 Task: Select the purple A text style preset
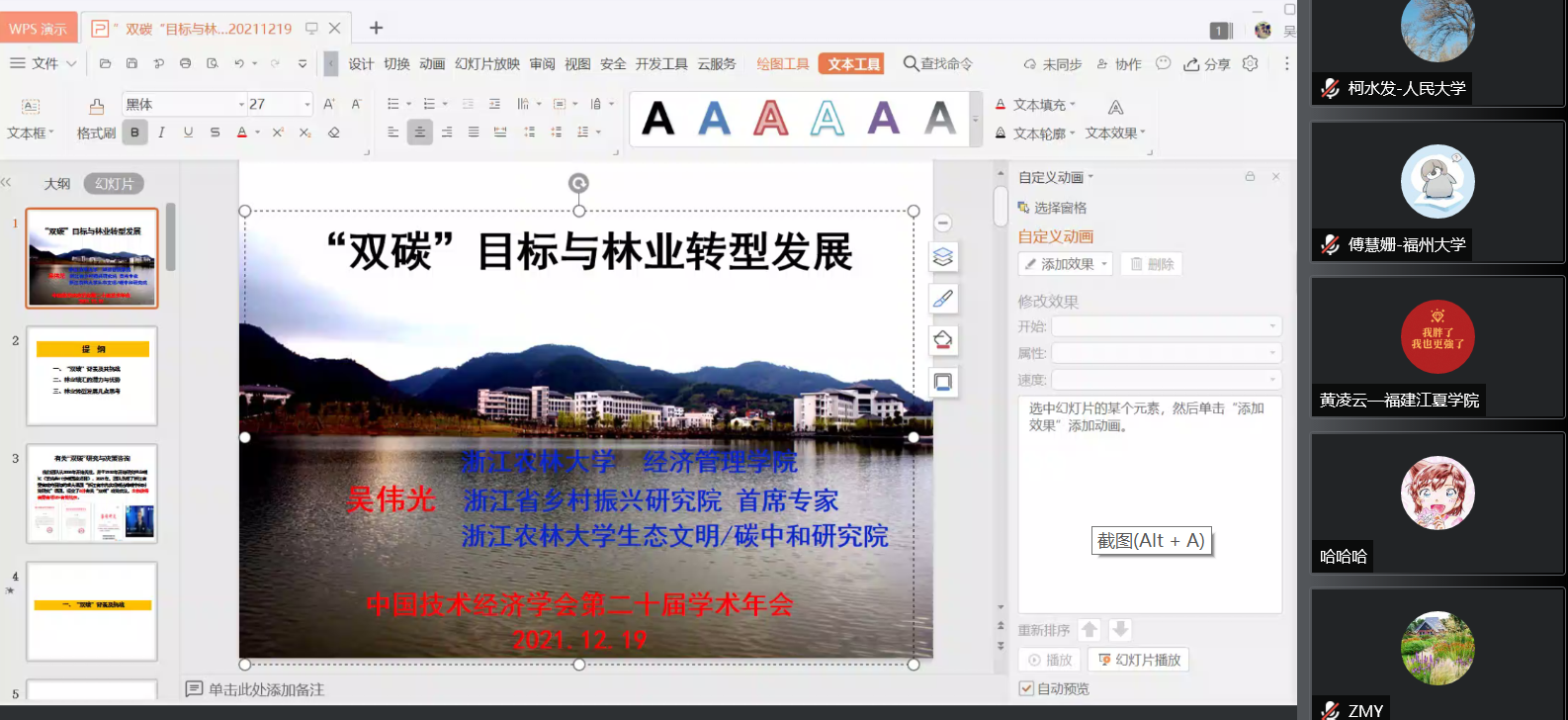click(883, 119)
